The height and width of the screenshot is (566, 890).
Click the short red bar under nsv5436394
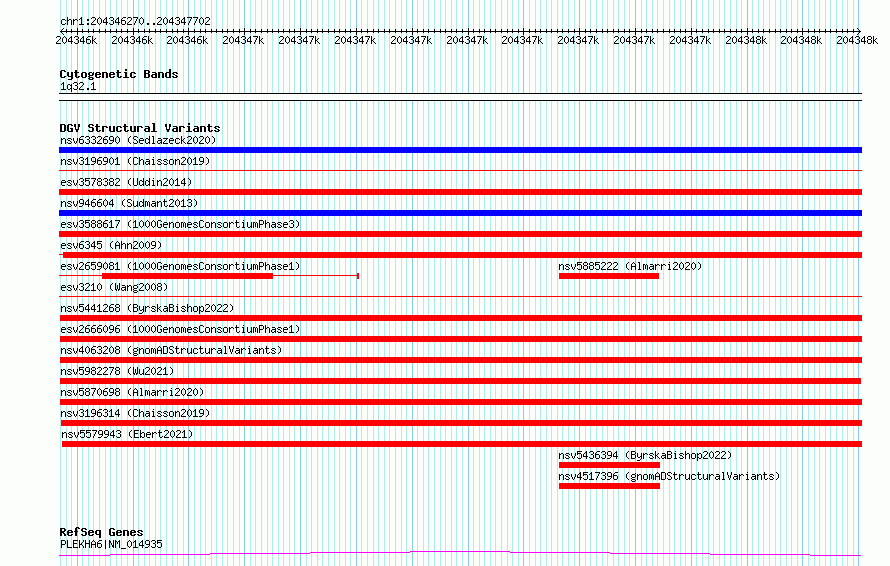[610, 465]
